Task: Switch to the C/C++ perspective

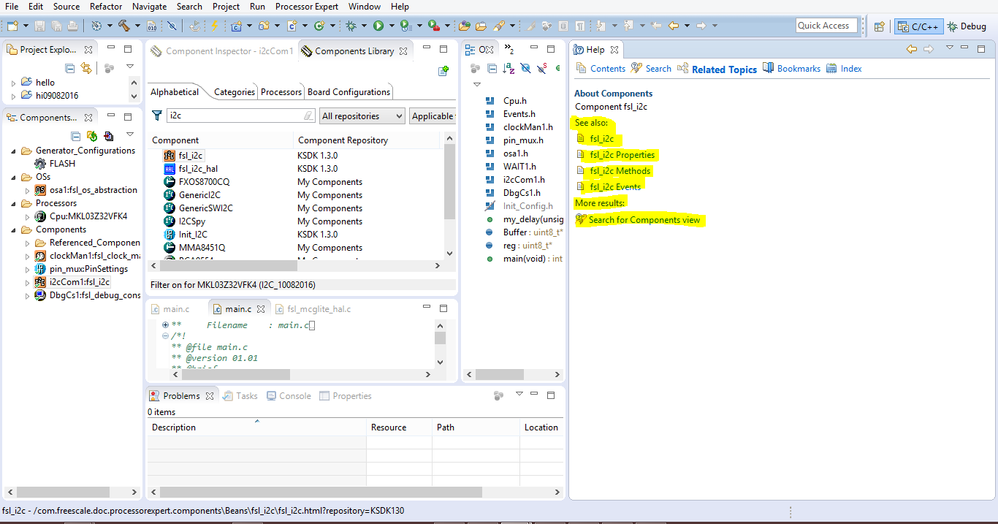Action: click(918, 26)
